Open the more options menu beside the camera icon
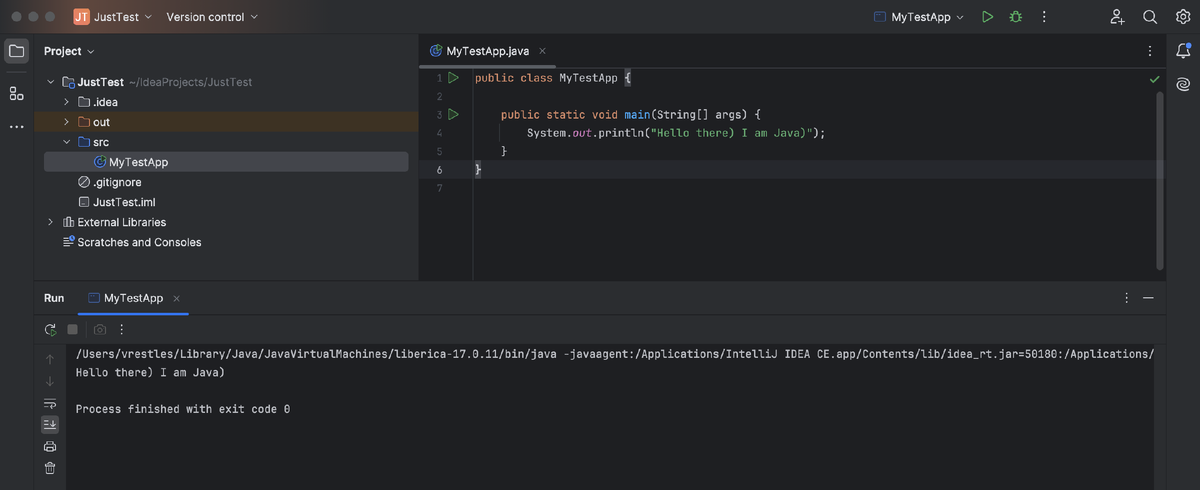The image size is (1200, 490). (x=122, y=329)
